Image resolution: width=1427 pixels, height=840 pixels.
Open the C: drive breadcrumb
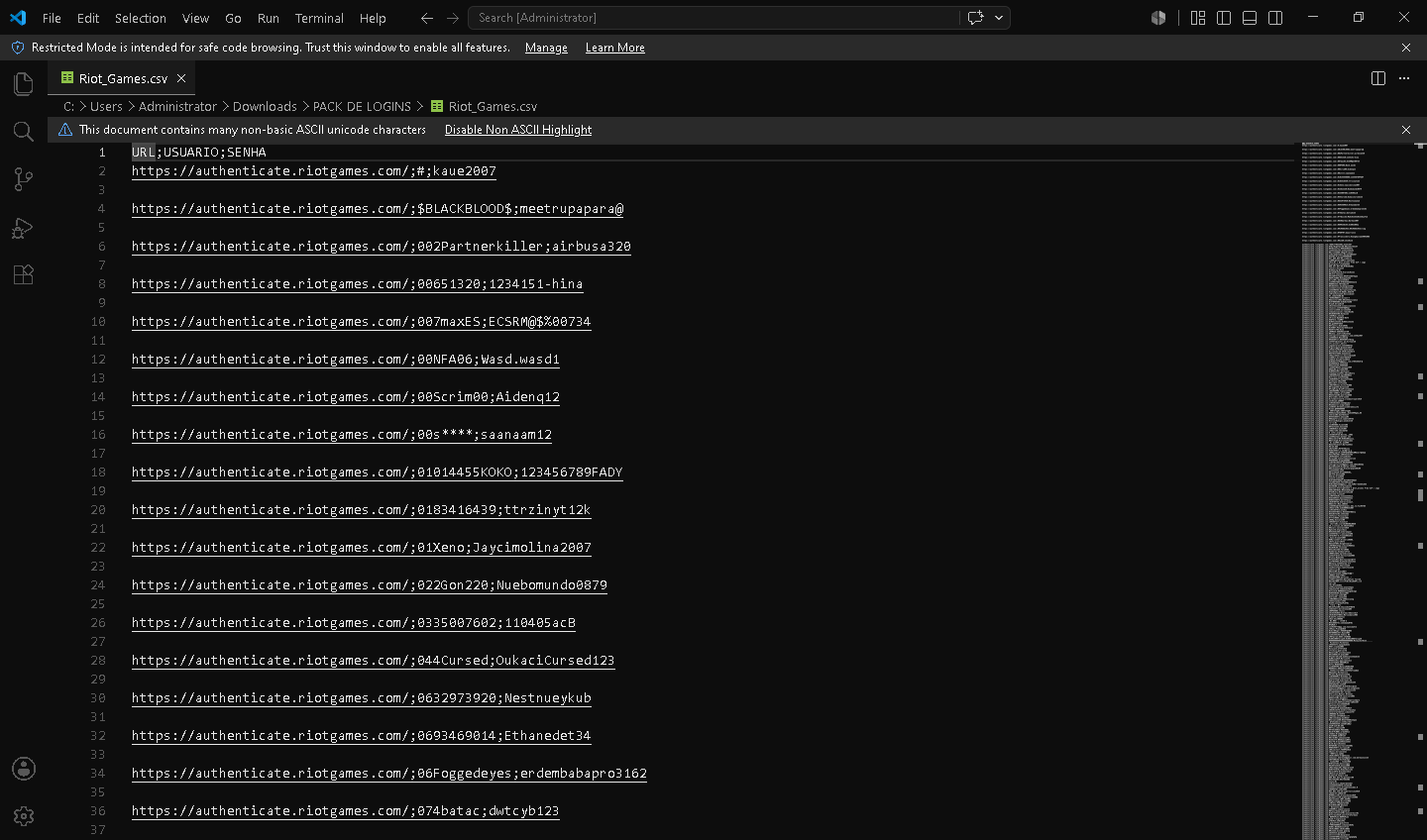point(69,106)
